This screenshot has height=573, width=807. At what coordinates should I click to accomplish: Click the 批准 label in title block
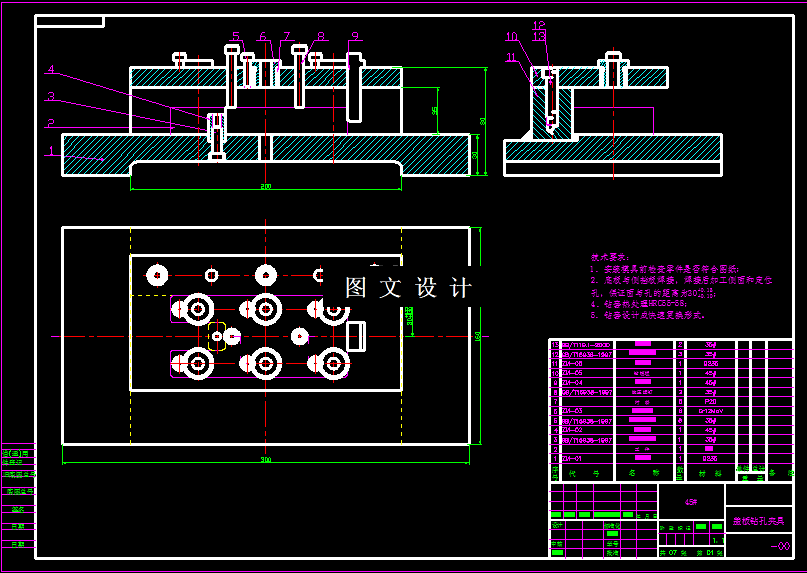tap(611, 552)
